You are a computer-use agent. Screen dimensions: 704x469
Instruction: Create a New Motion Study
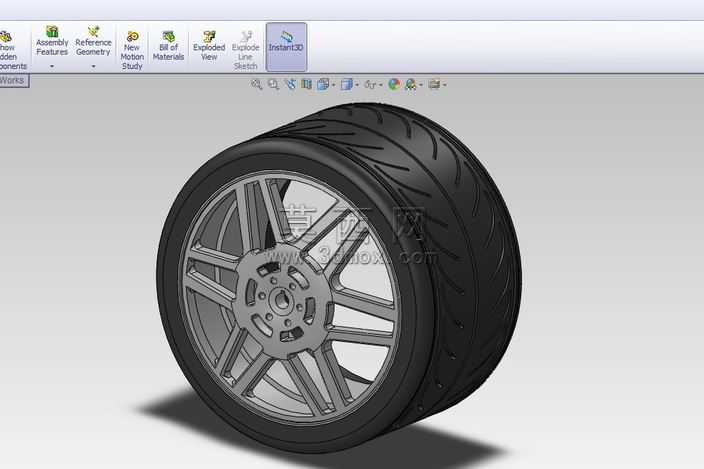pyautogui.click(x=132, y=50)
